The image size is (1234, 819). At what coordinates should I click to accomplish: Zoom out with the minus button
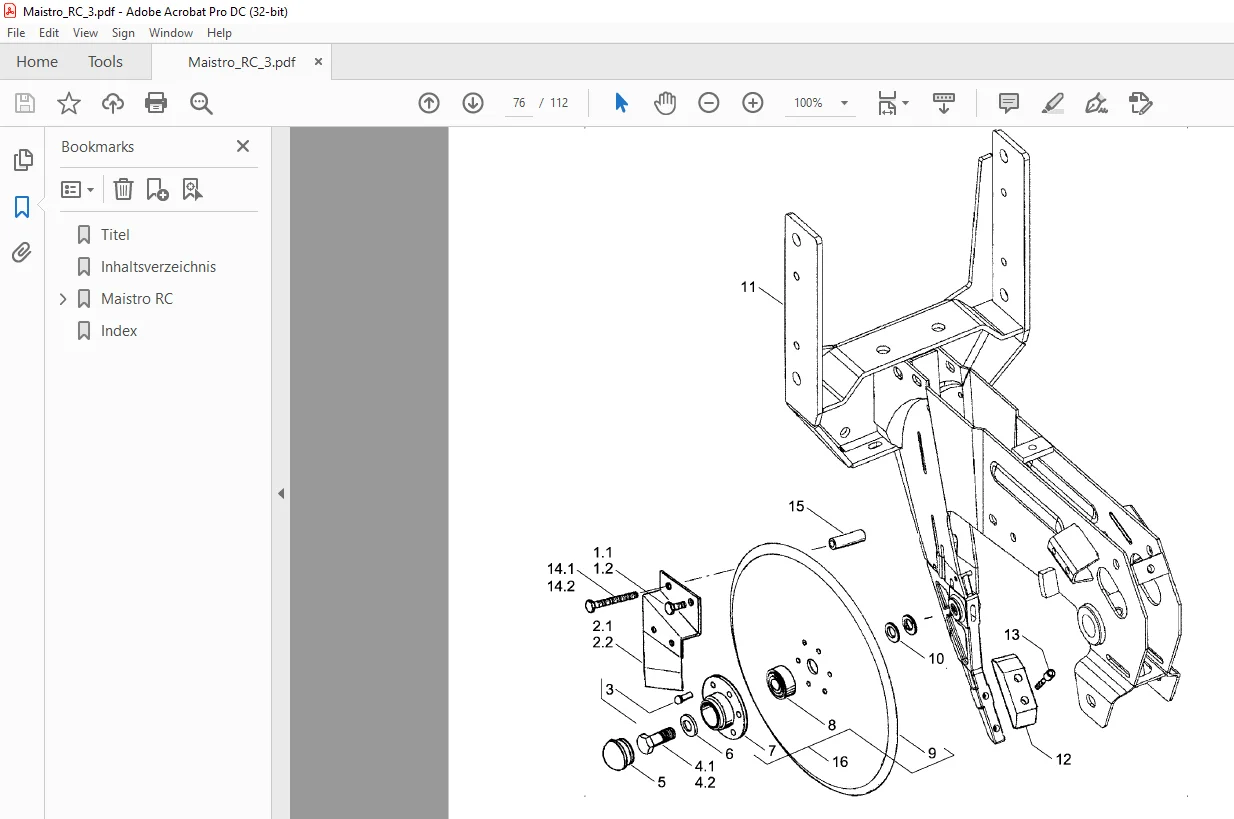[x=709, y=103]
